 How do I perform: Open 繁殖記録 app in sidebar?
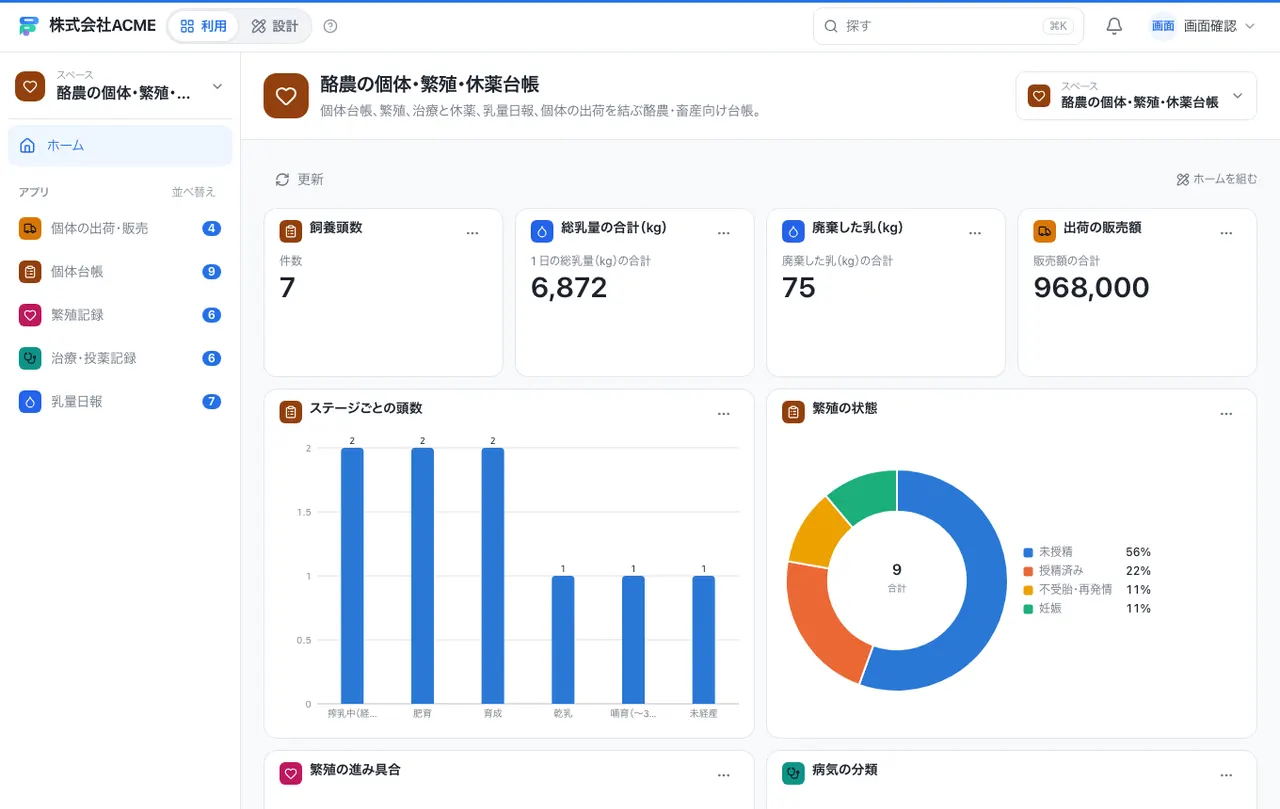pos(120,314)
